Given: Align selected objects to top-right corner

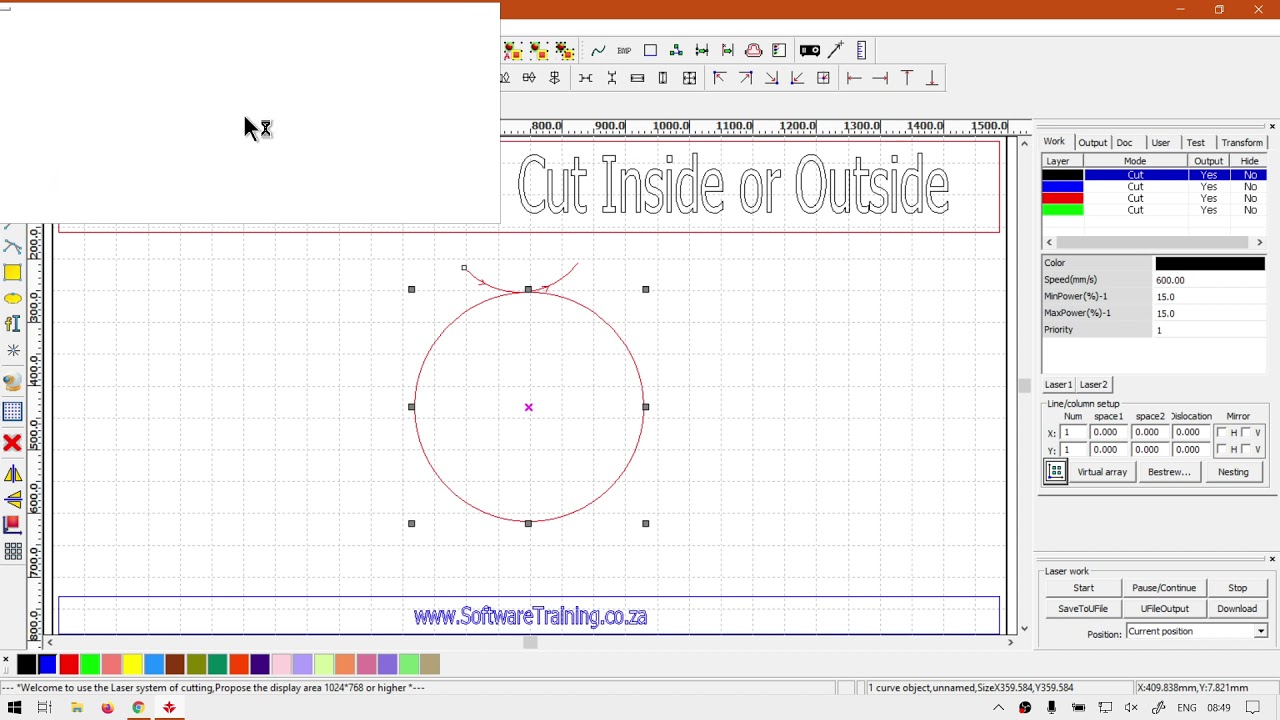Looking at the screenshot, I should 745,78.
